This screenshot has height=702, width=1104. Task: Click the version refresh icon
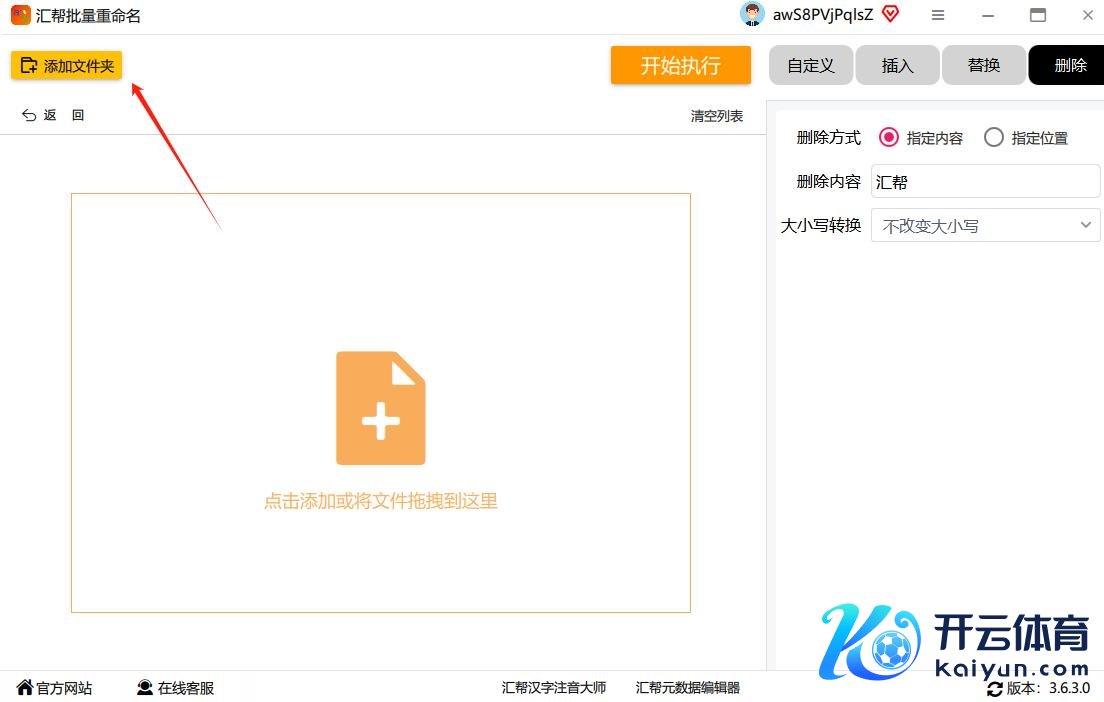point(994,689)
